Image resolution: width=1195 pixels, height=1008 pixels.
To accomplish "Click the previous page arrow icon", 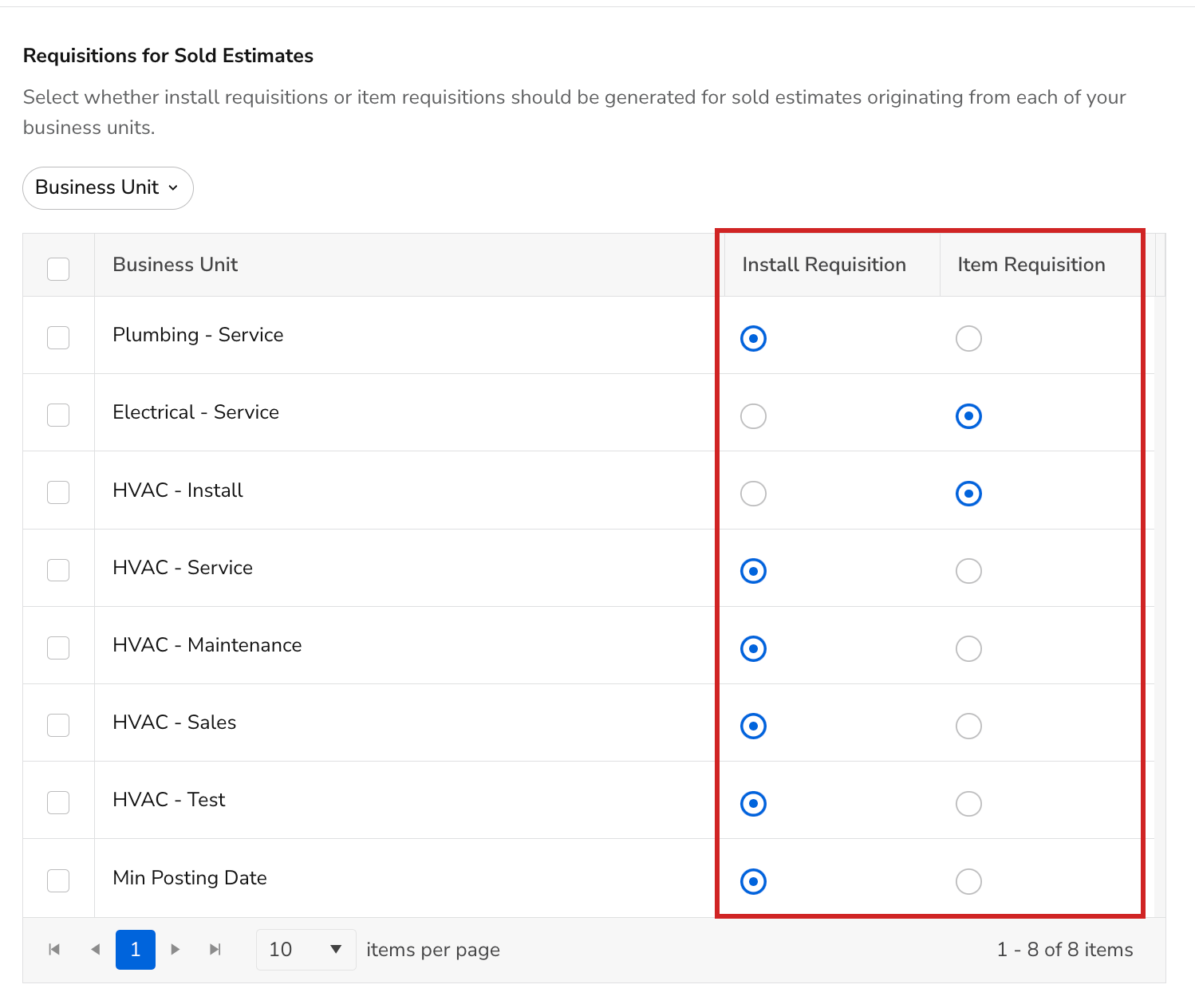I will [x=95, y=949].
